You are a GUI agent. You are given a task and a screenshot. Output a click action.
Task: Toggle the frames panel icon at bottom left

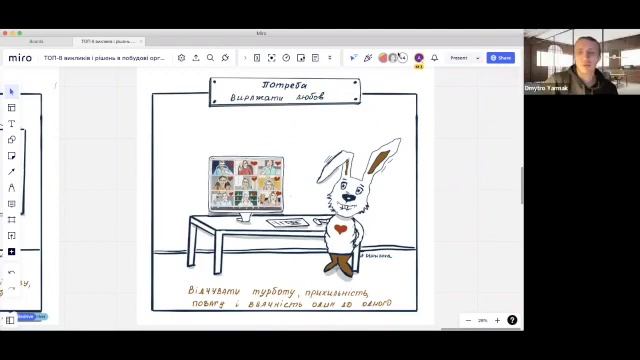tap(10, 320)
